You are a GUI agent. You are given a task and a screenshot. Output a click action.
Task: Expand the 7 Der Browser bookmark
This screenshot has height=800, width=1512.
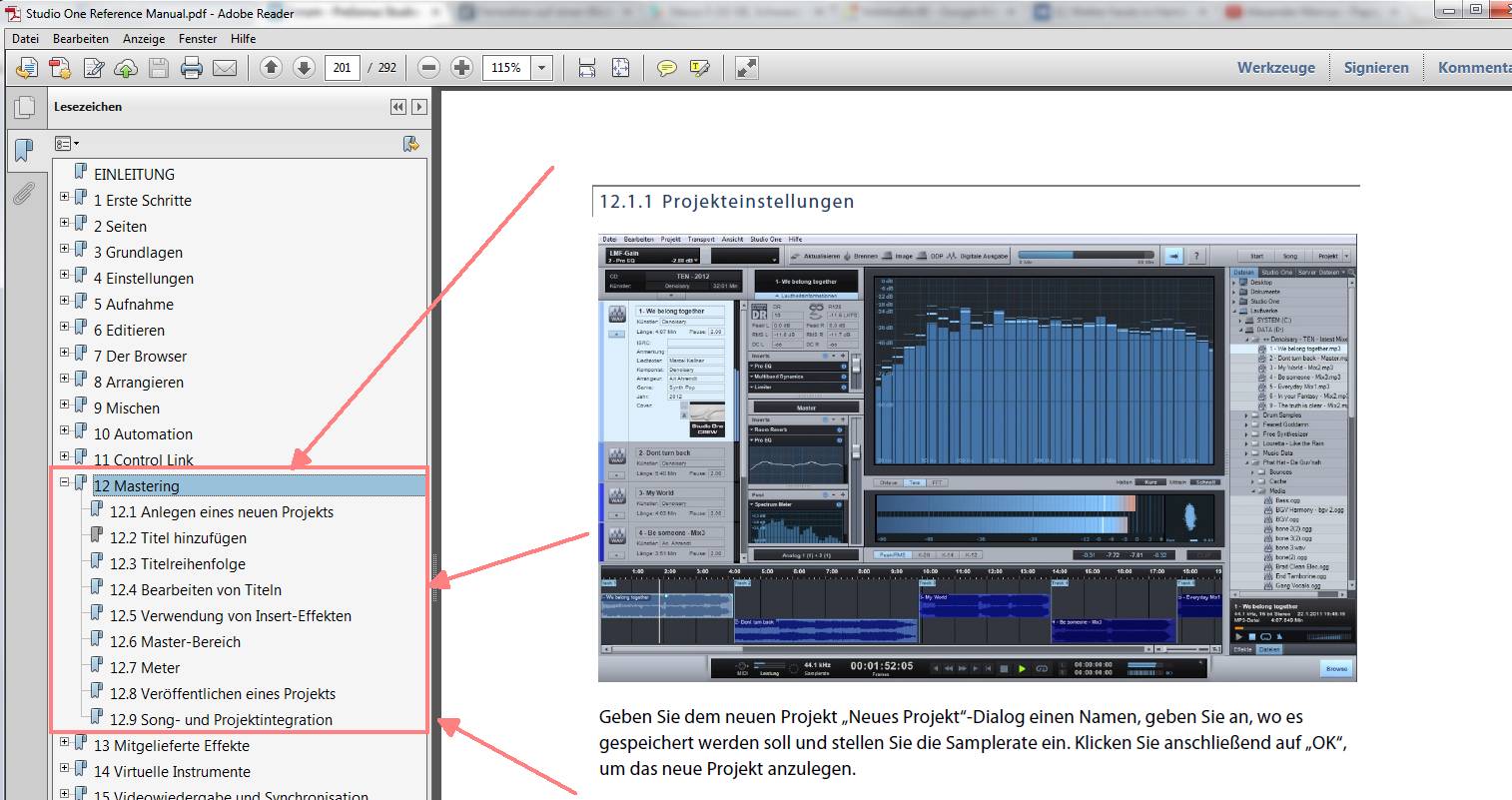point(65,353)
